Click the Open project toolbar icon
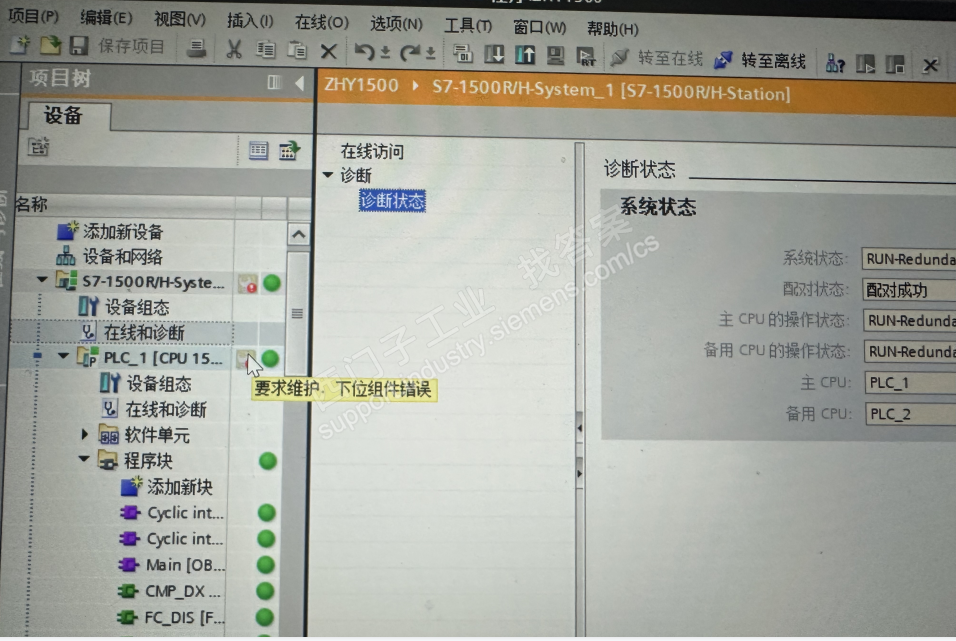 click(x=50, y=45)
